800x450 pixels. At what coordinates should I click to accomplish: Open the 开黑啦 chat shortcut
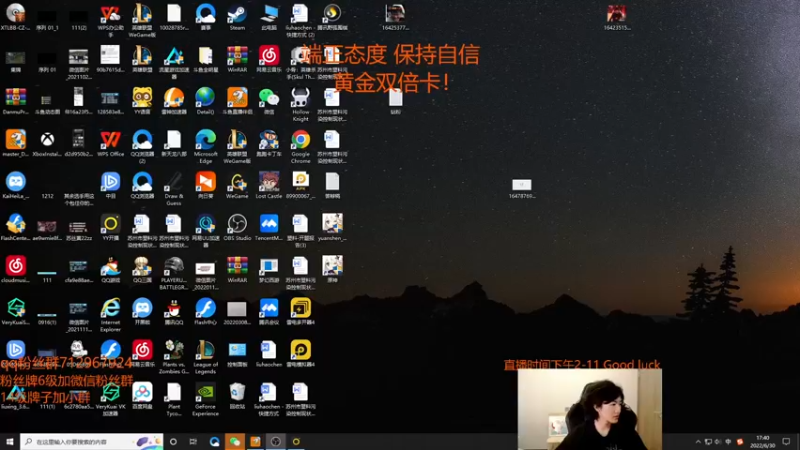point(142,312)
